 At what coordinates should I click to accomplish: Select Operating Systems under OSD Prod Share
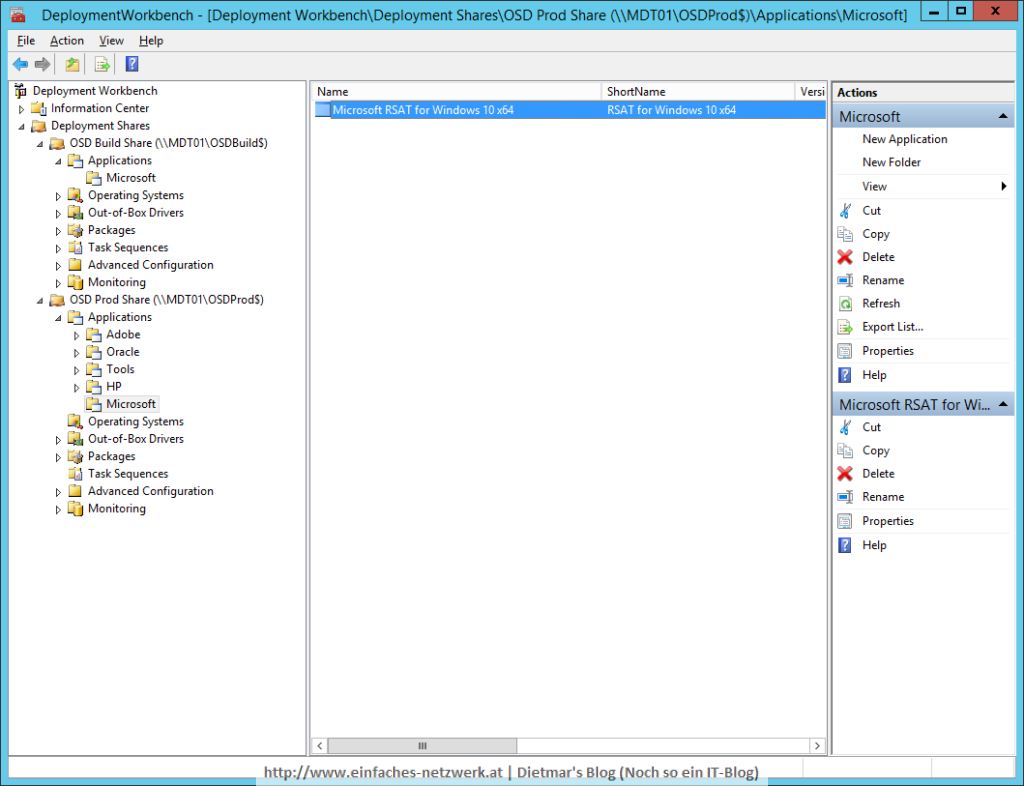(135, 421)
